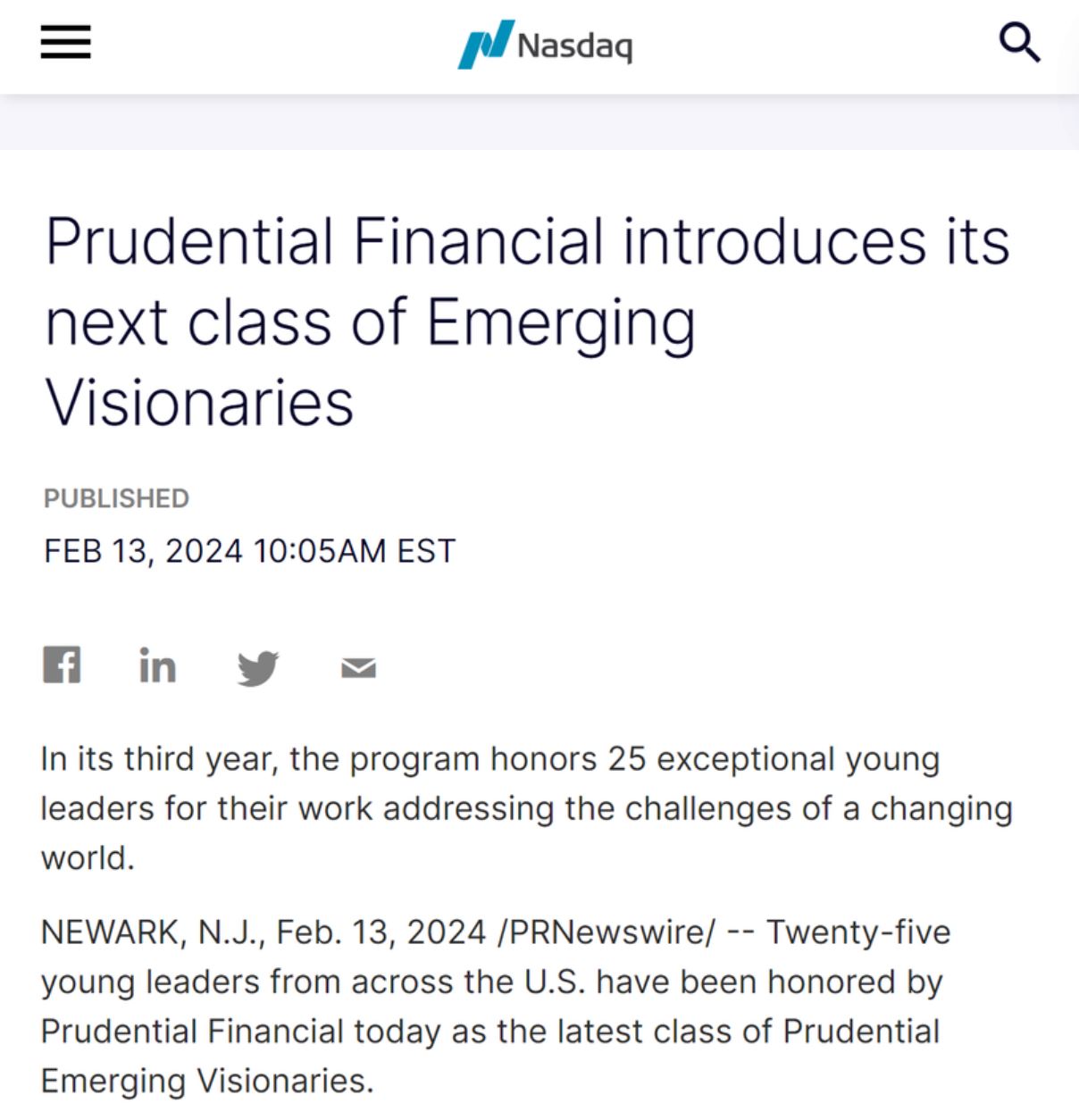This screenshot has width=1079, height=1120.
Task: Click the Nasdaq wordmark text
Action: [574, 45]
